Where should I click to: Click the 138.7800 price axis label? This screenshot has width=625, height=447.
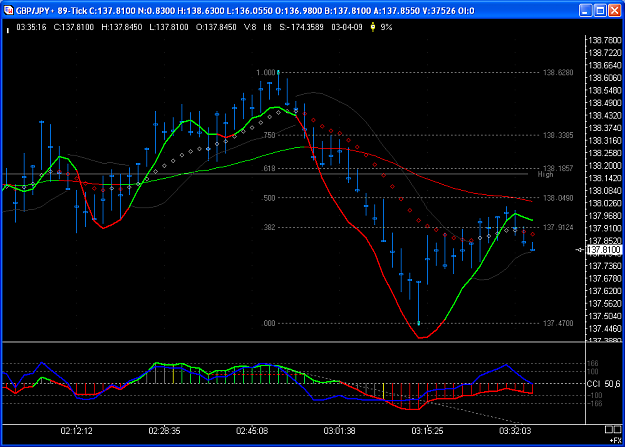coord(605,40)
